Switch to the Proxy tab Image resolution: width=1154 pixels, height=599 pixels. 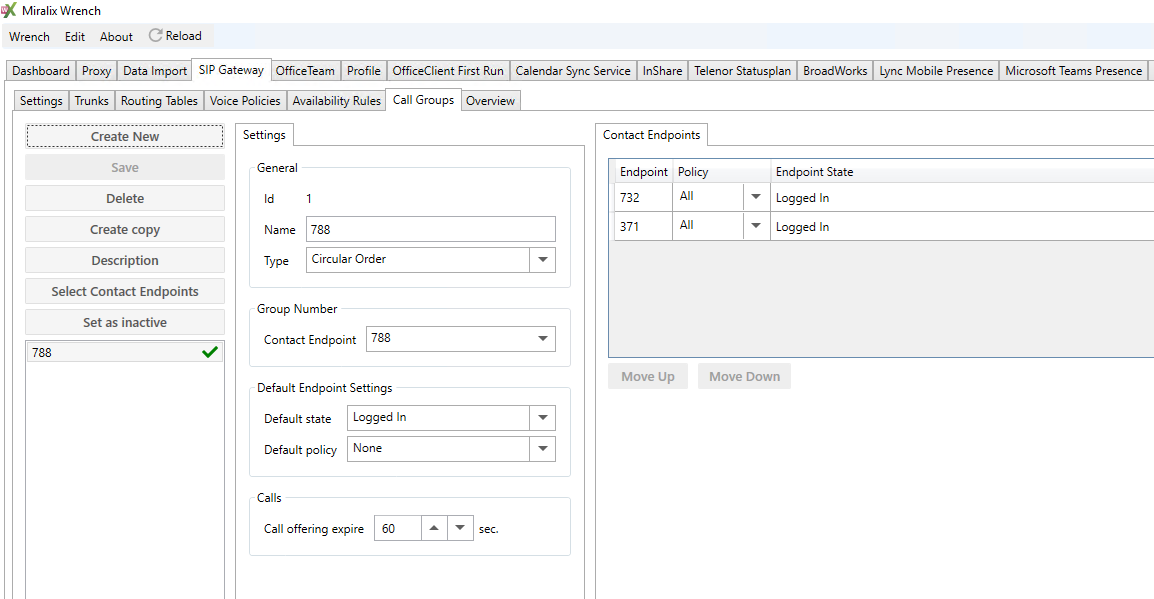tap(96, 71)
